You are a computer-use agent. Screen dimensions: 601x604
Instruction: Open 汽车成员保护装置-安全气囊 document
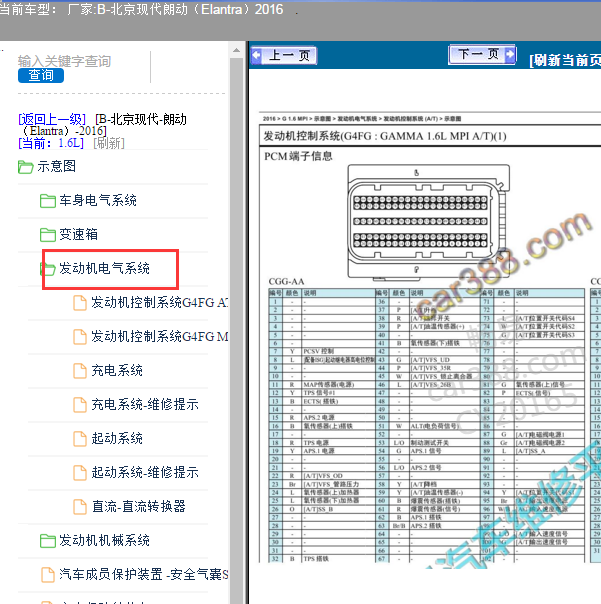143,574
